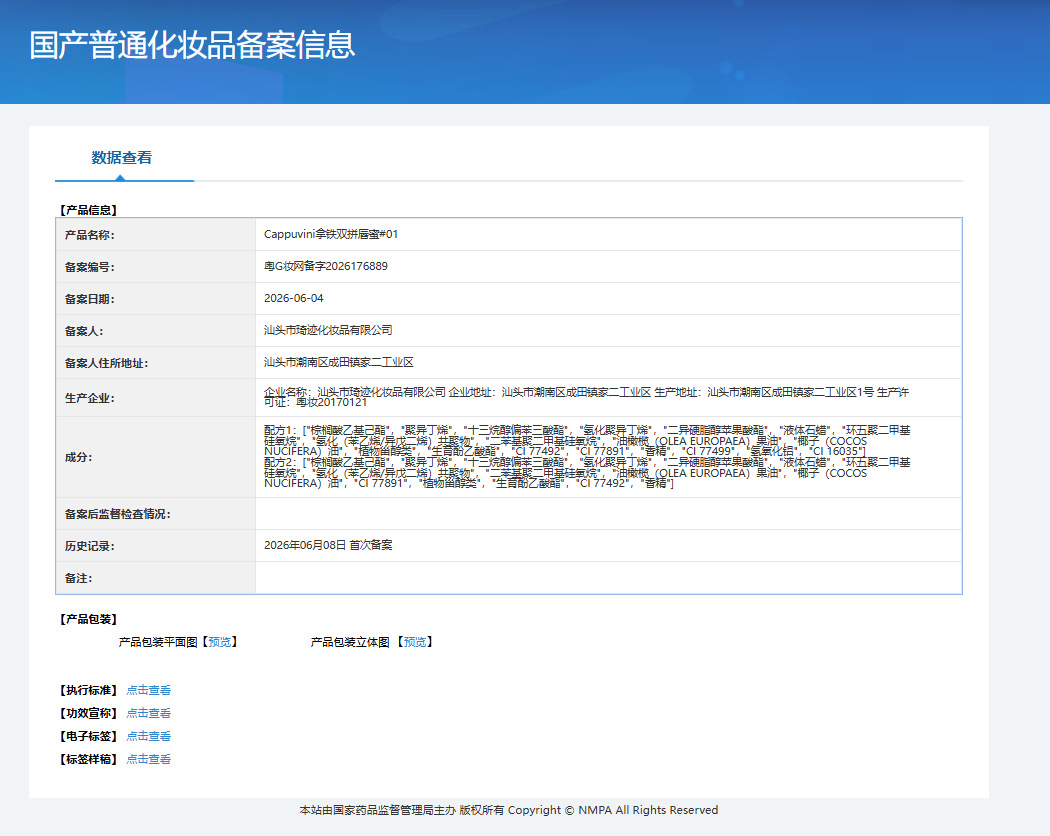
Task: Click the 备案后监督检查情况 row label
Action: tap(118, 514)
